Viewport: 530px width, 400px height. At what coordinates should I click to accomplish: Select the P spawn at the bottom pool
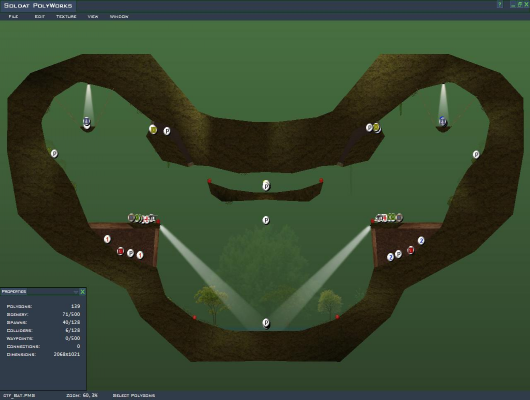coord(266,322)
